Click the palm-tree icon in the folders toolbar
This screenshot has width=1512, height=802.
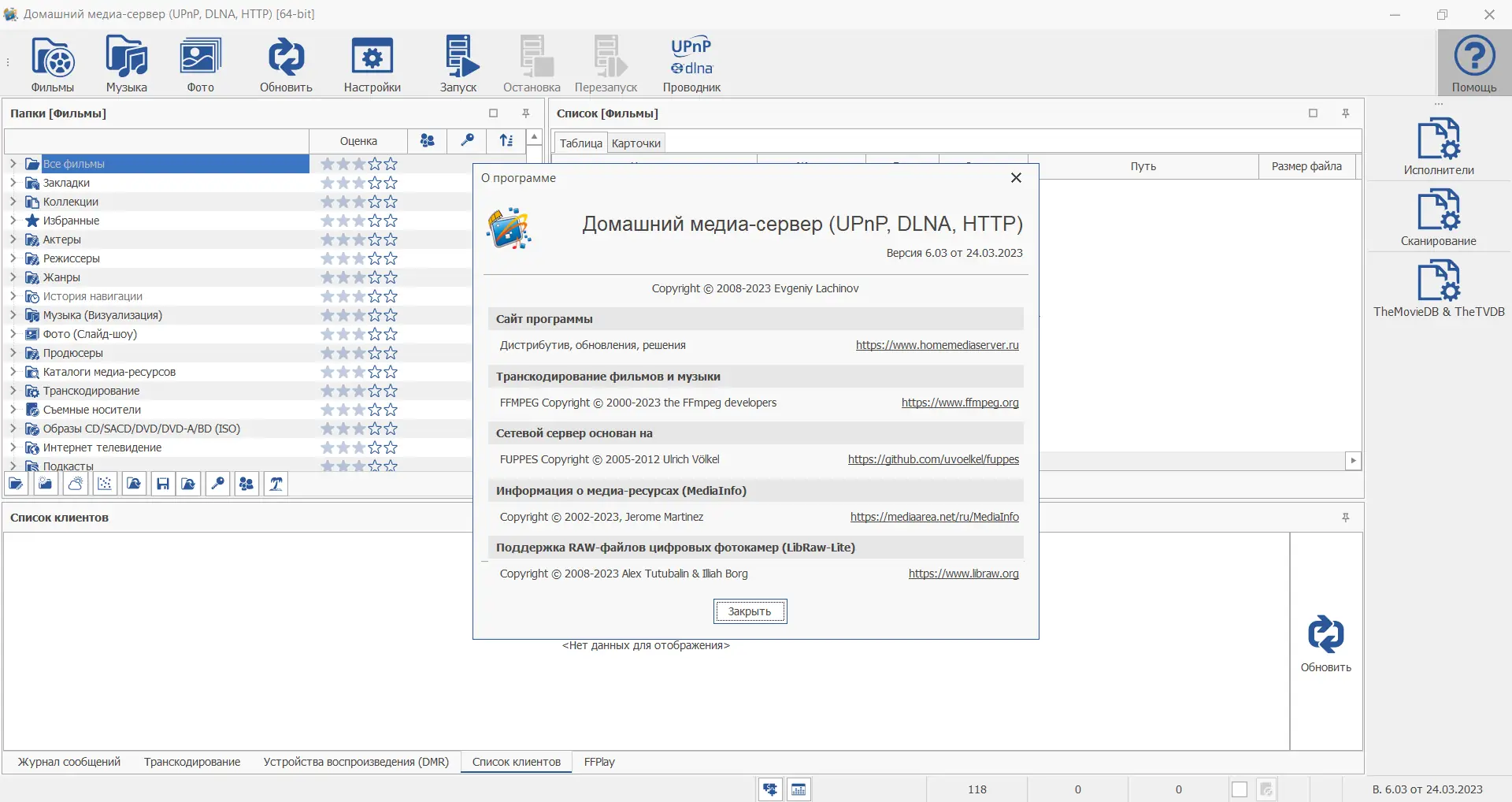276,484
